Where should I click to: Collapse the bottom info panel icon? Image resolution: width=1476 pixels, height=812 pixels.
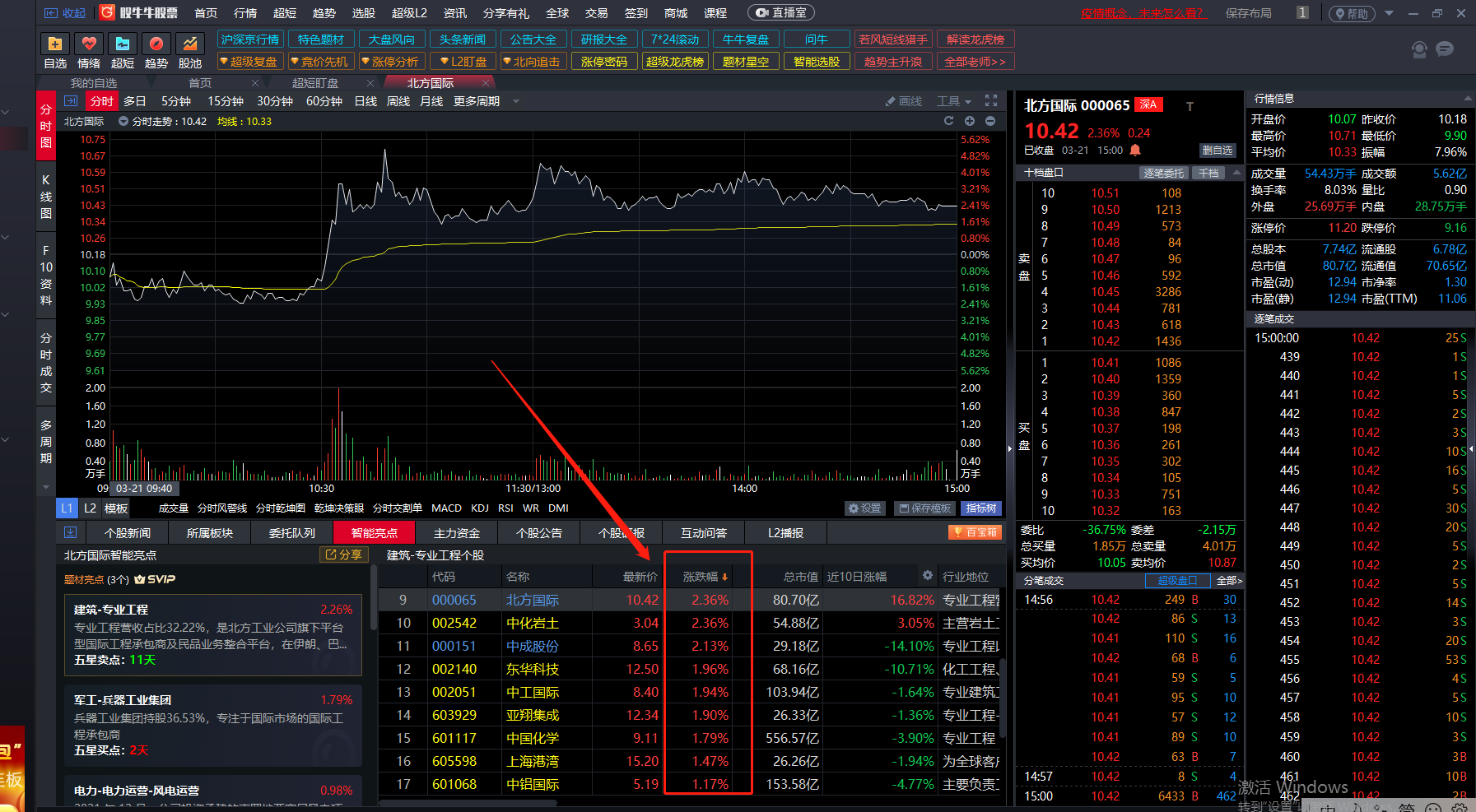tap(70, 532)
